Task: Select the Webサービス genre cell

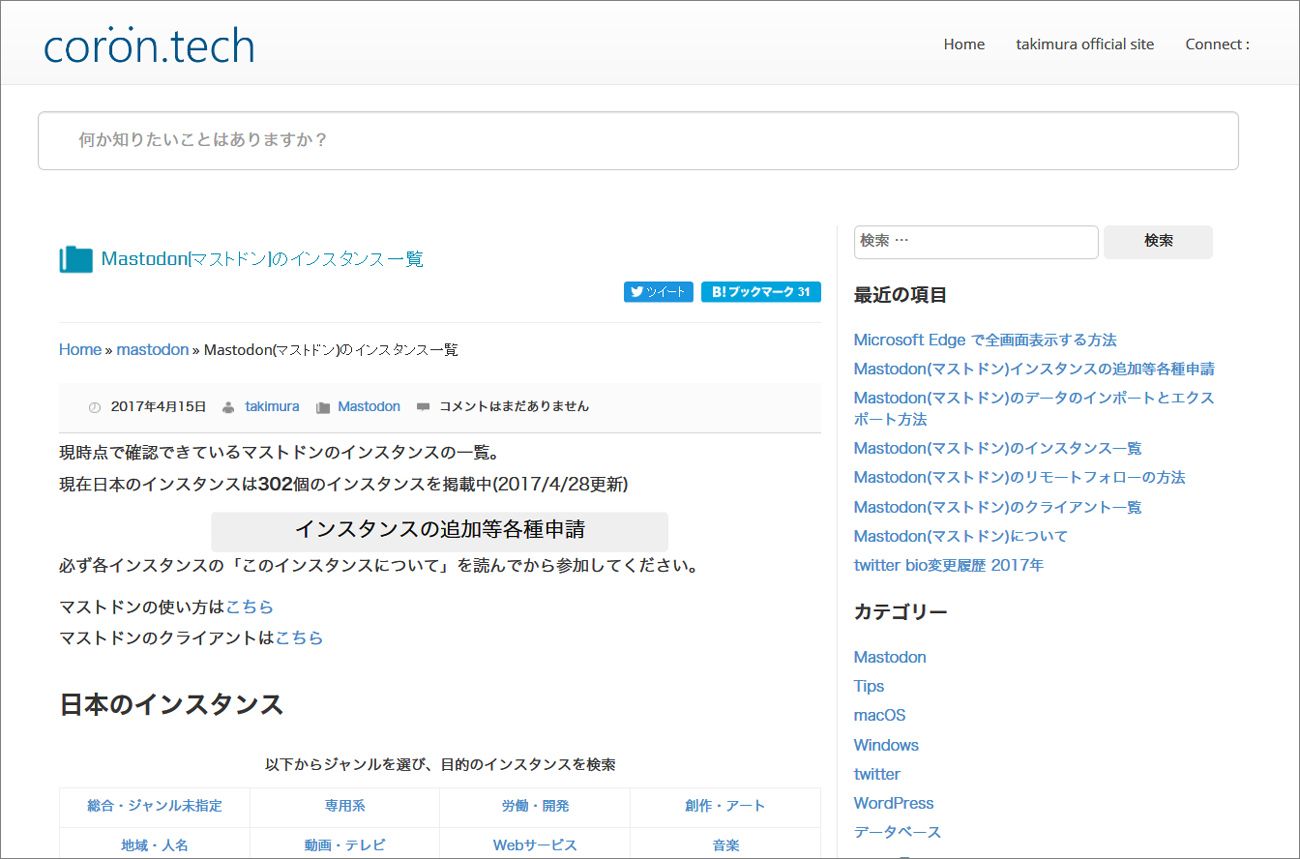Action: point(535,845)
